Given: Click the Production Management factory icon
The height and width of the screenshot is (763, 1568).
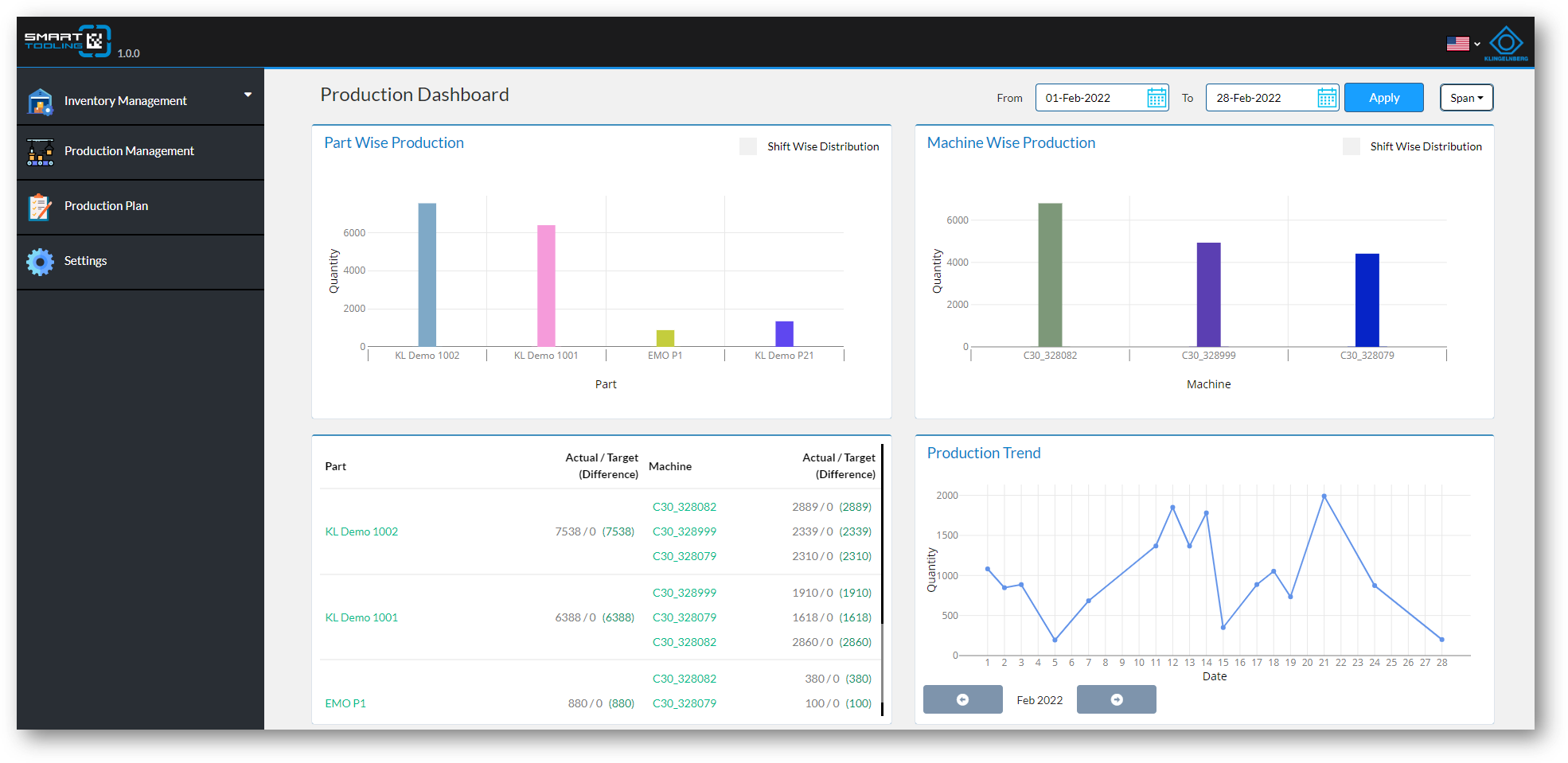Looking at the screenshot, I should (x=40, y=151).
